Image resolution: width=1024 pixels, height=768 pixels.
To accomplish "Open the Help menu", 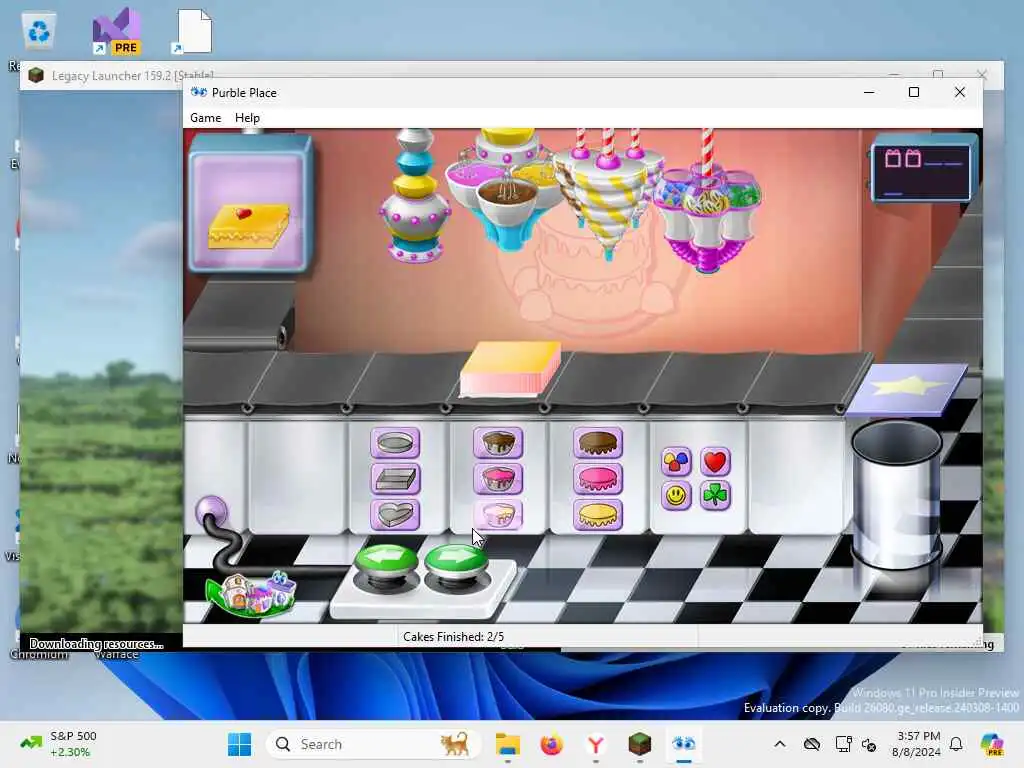I will [248, 118].
